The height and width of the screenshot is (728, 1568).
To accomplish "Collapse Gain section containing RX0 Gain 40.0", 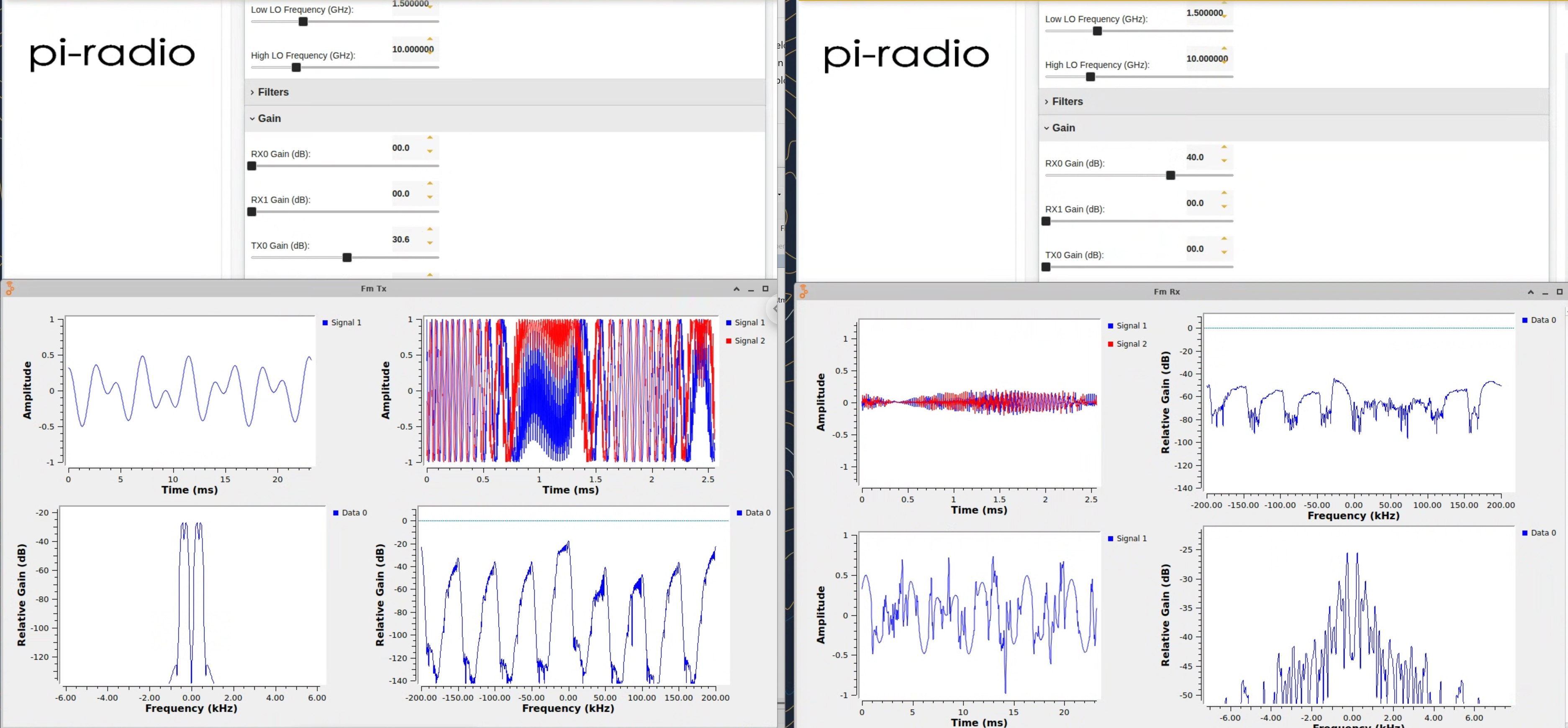I will tap(1063, 128).
